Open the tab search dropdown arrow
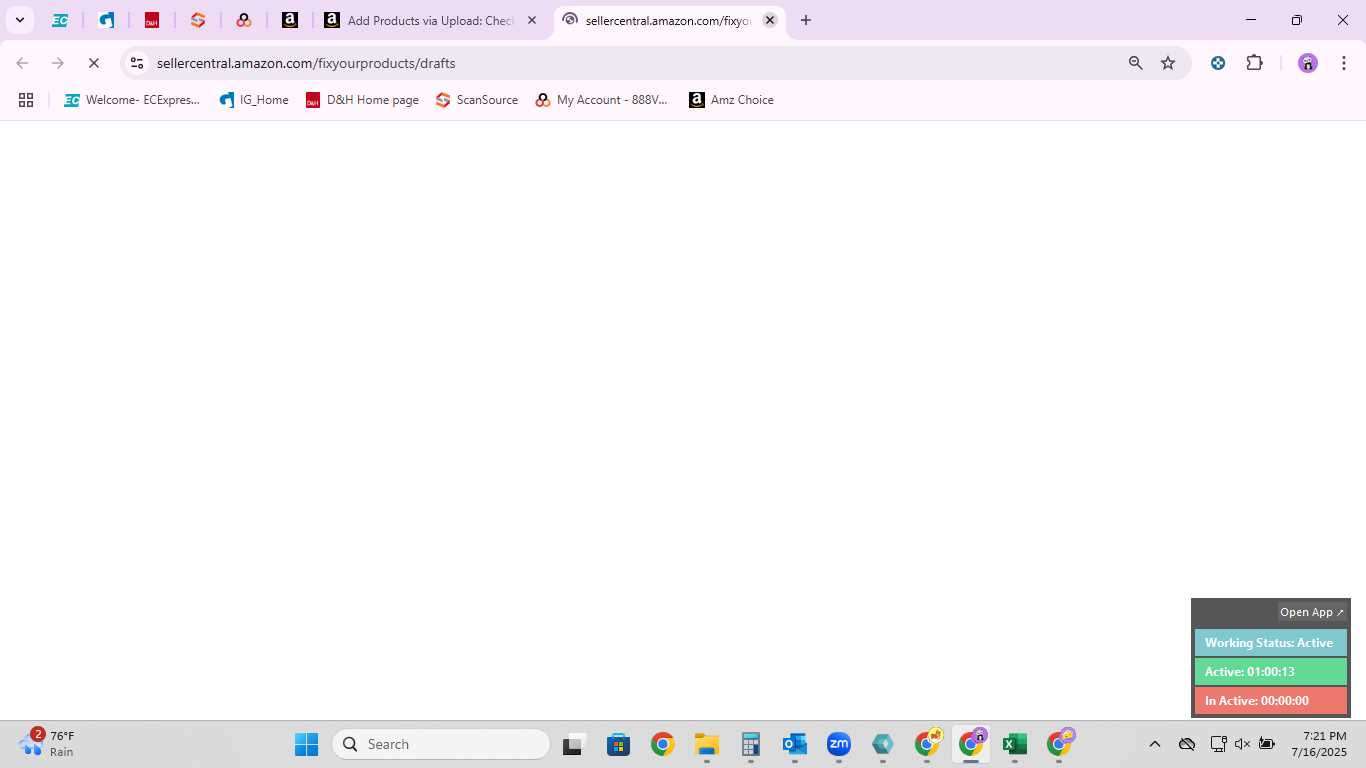The height and width of the screenshot is (768, 1366). (x=19, y=20)
